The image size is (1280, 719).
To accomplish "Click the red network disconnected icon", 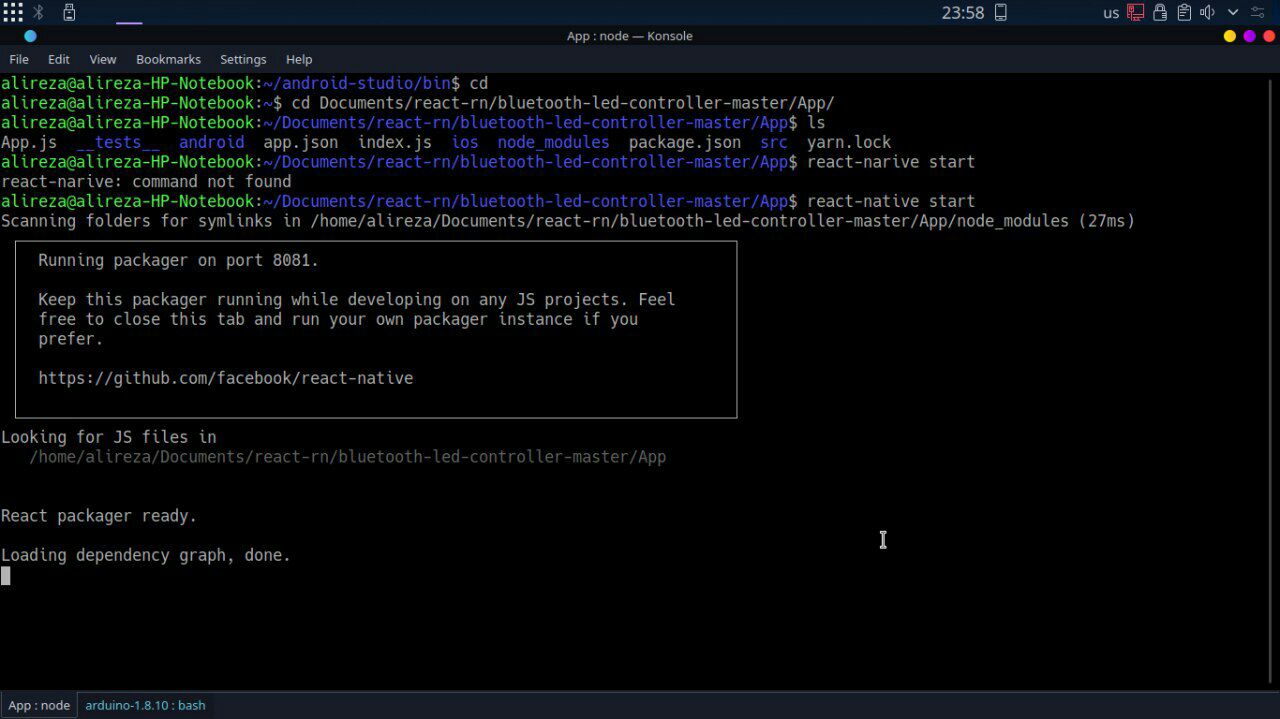I will tap(1135, 13).
